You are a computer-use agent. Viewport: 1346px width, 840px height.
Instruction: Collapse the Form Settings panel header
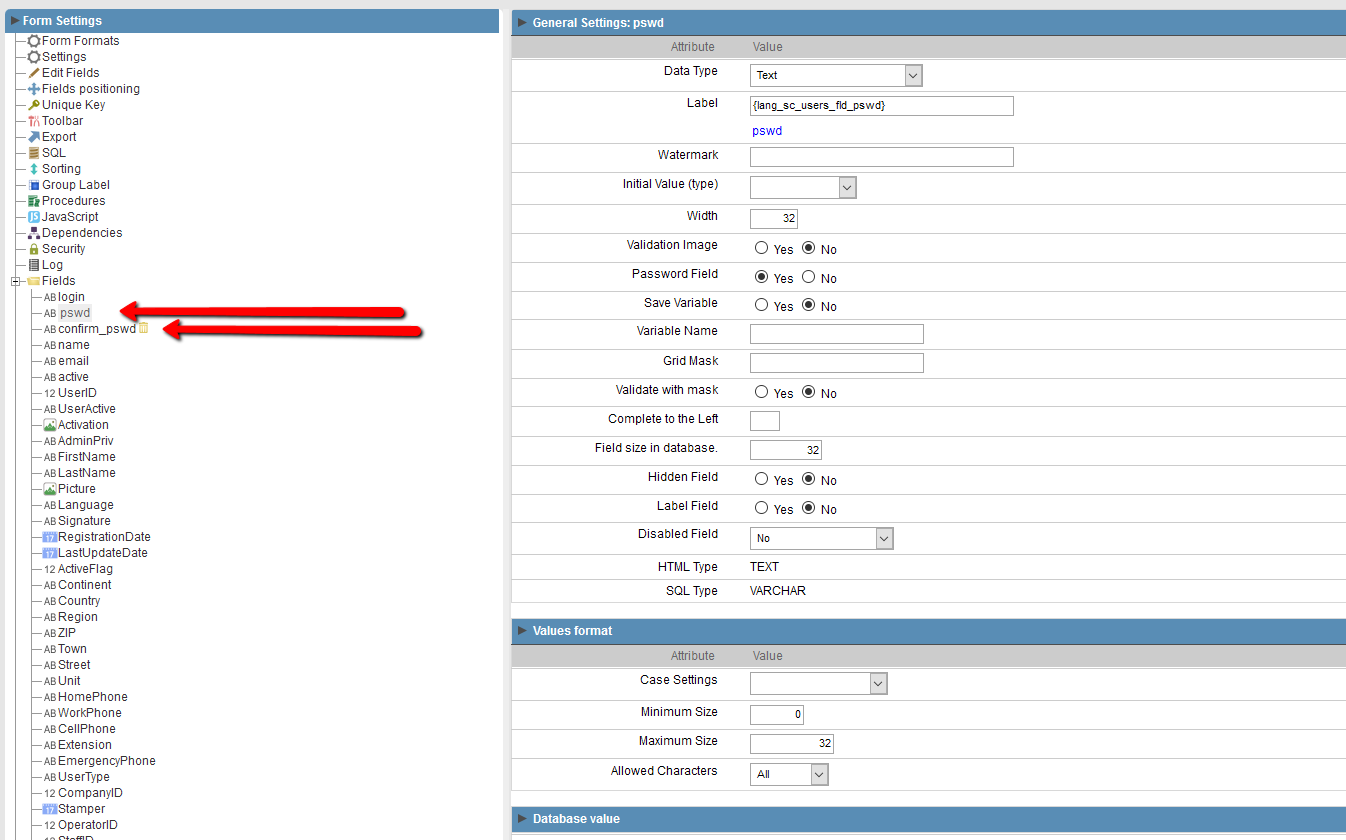pos(15,20)
